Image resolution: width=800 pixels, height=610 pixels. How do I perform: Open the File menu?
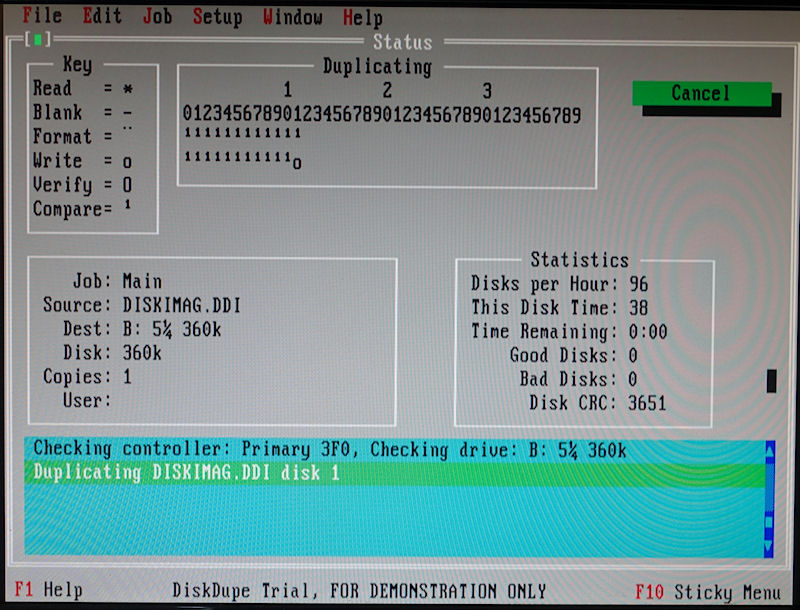click(42, 17)
